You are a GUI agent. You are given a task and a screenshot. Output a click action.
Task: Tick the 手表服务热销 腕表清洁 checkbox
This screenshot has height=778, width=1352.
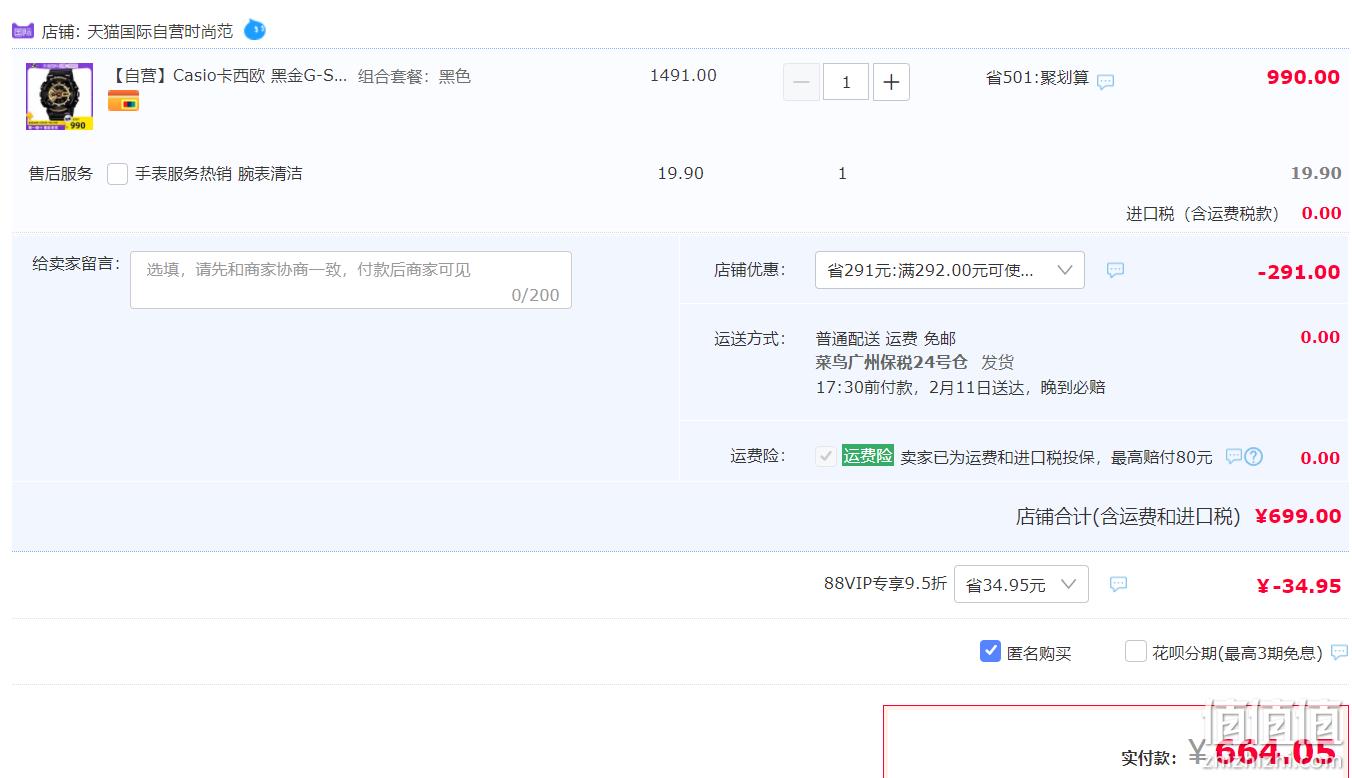118,174
